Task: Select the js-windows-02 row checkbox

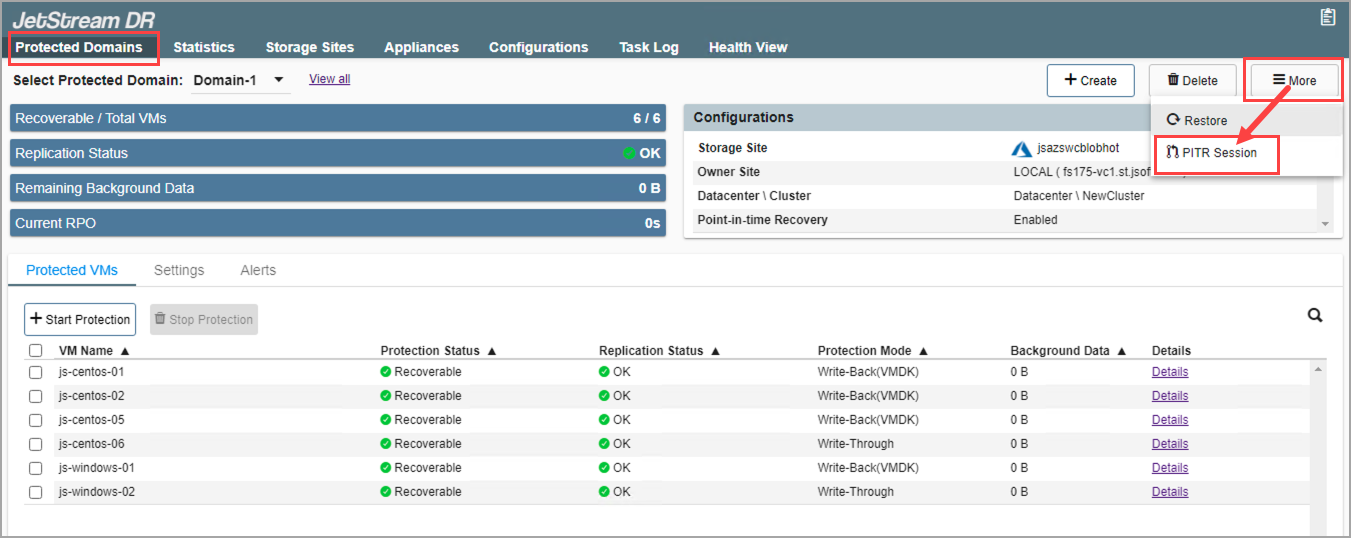Action: (36, 492)
